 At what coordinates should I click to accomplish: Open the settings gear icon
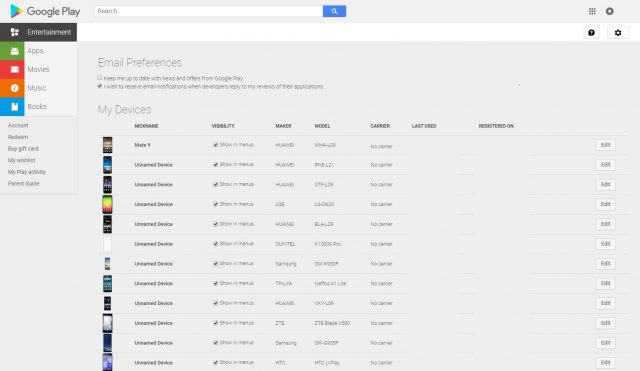[x=618, y=33]
